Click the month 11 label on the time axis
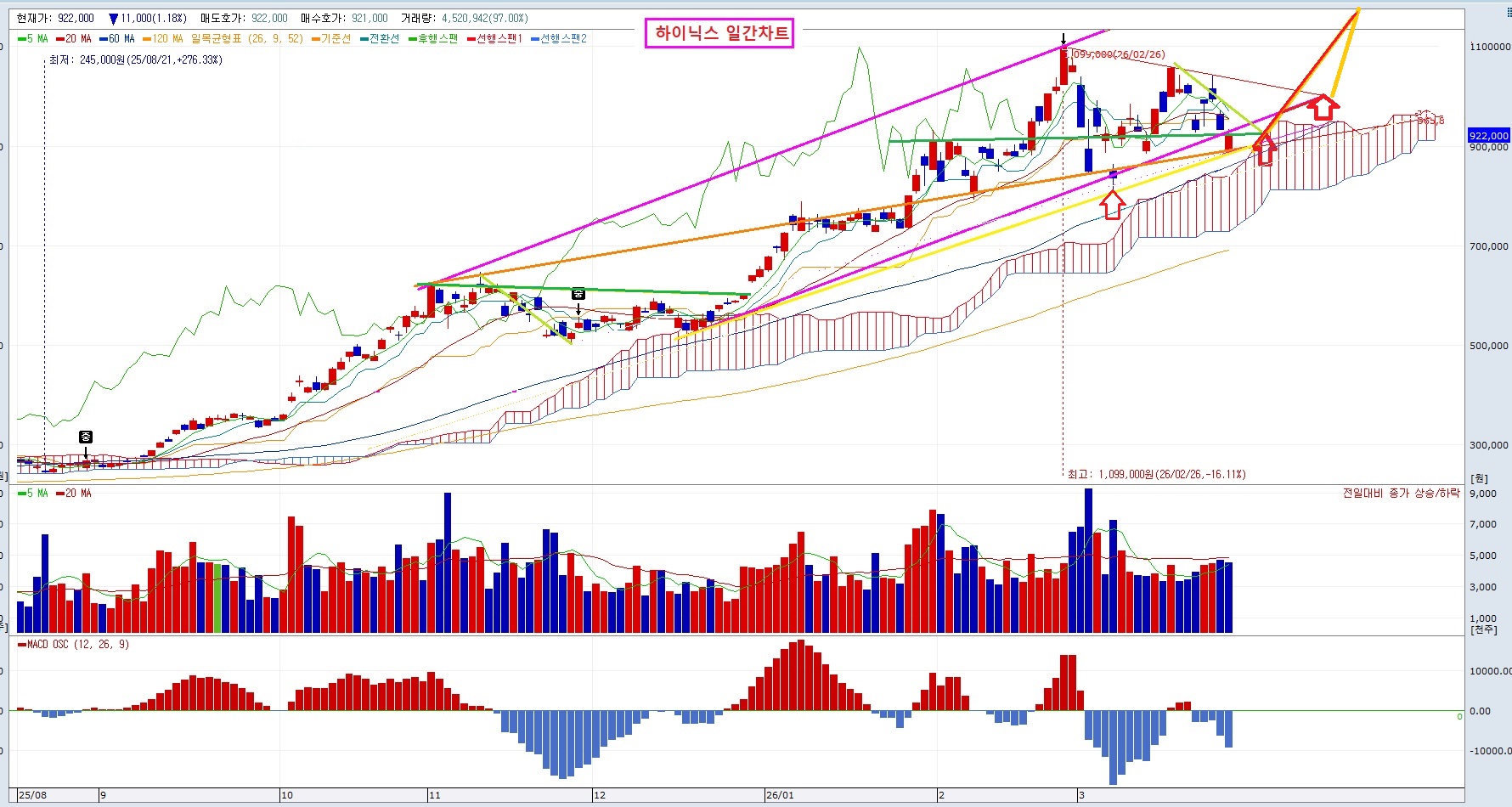The image size is (1512, 807). click(x=434, y=795)
